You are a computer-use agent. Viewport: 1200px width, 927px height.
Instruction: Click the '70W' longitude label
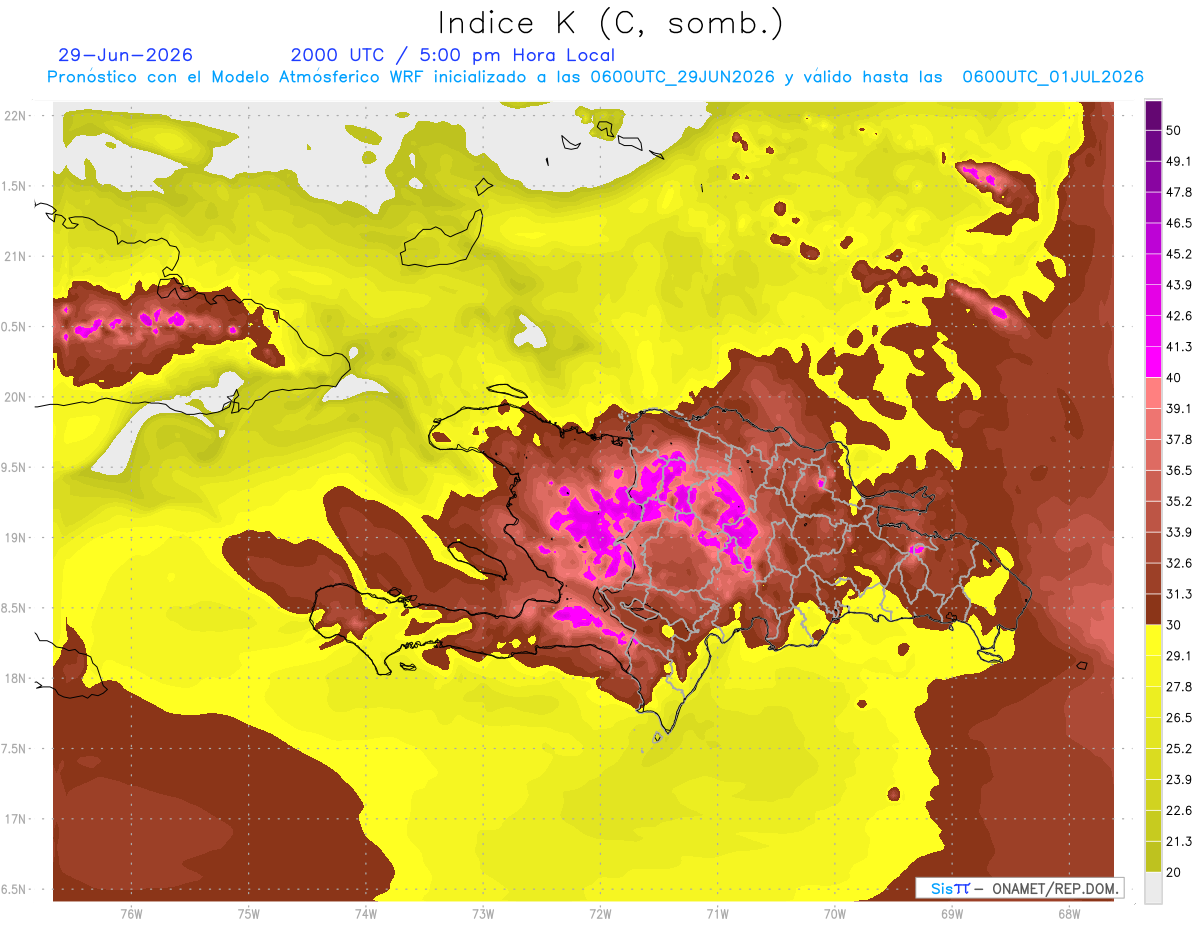click(x=835, y=914)
